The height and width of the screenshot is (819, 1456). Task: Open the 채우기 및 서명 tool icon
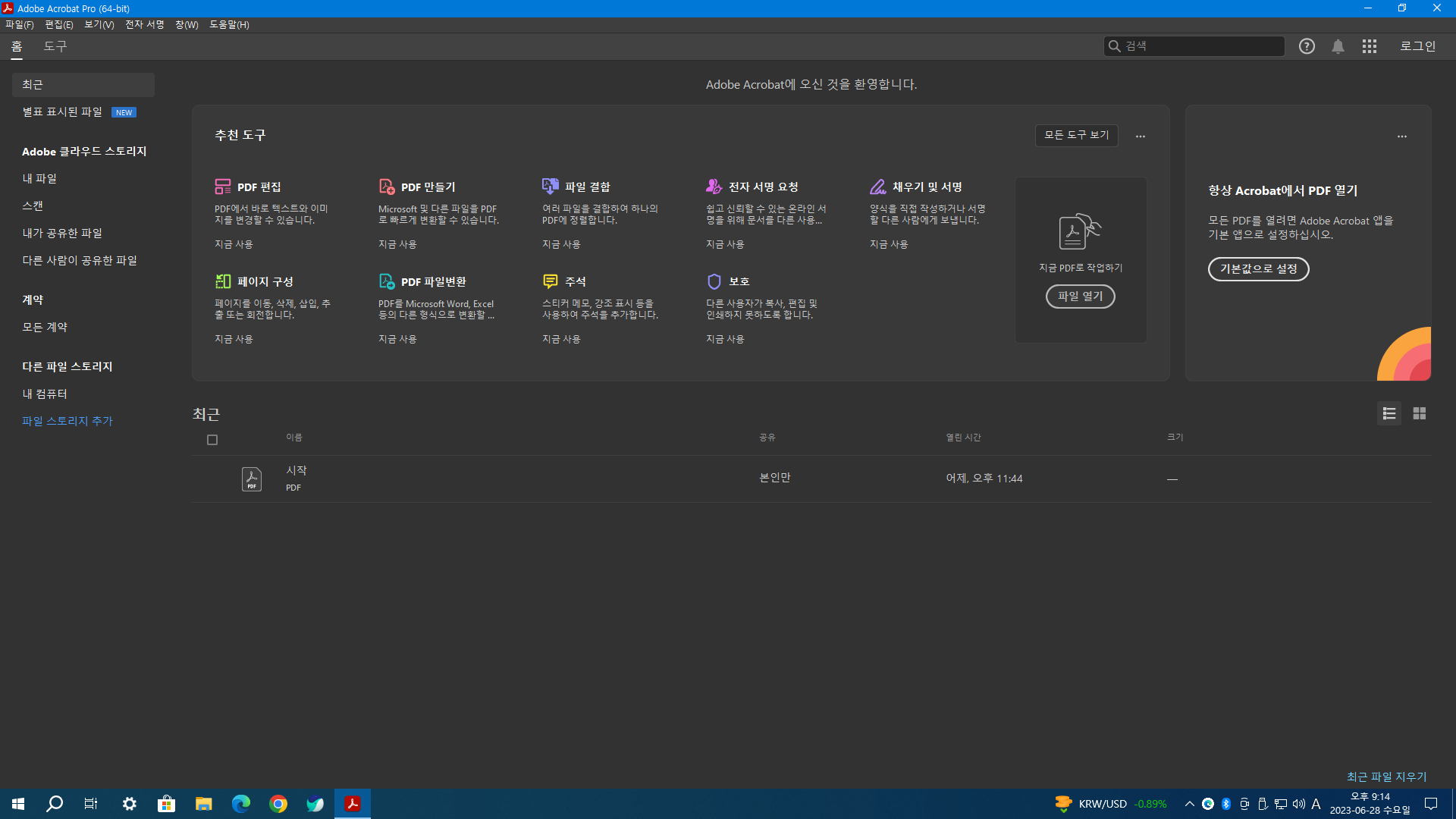point(877,187)
